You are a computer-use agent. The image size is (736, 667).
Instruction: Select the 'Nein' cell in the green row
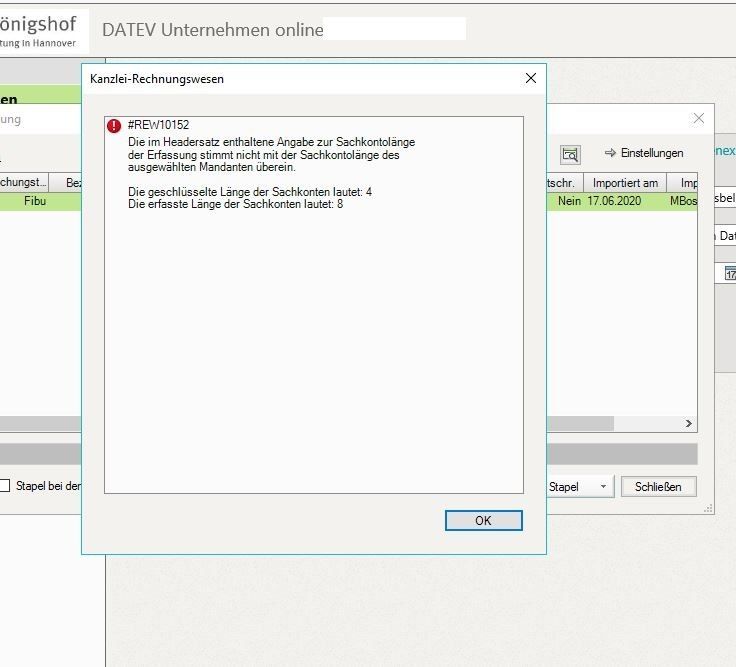point(569,201)
